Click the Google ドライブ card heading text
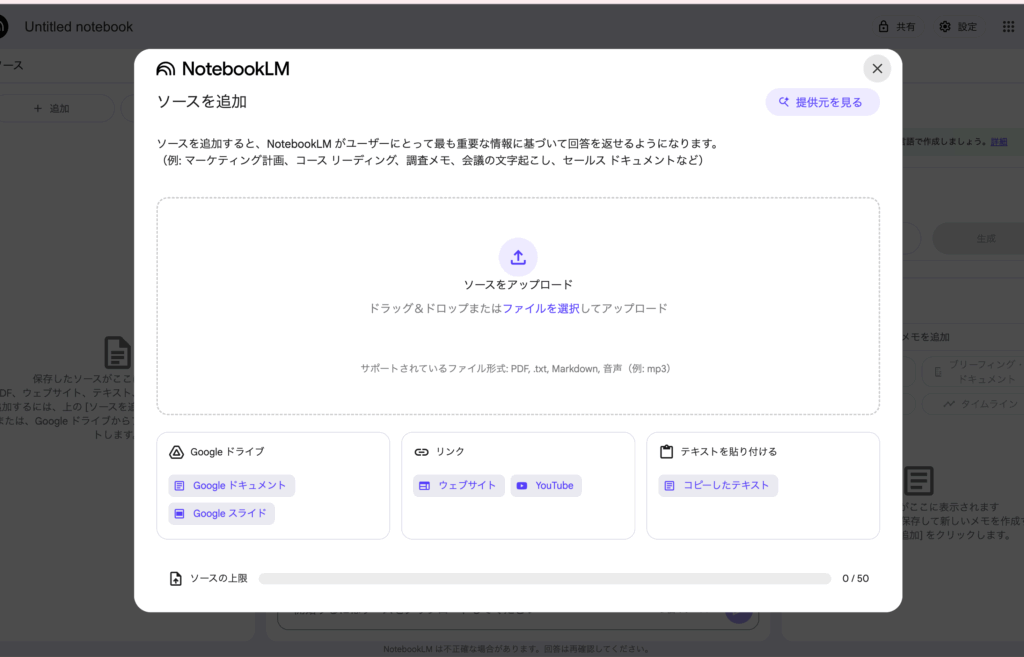This screenshot has height=657, width=1024. 227,452
